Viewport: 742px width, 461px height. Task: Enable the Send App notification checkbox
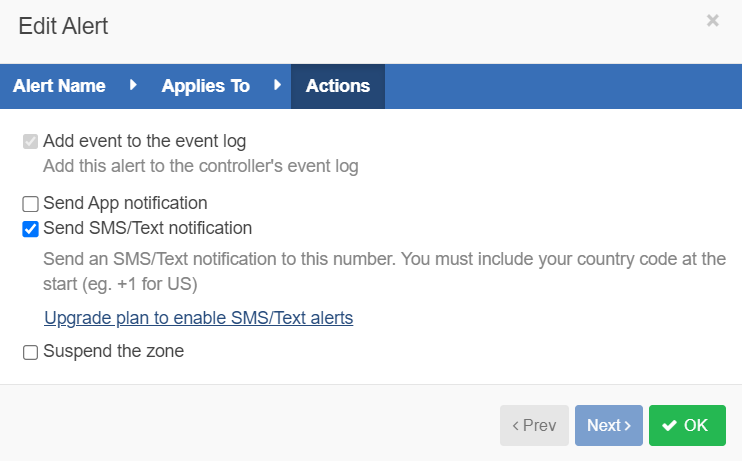(x=30, y=204)
